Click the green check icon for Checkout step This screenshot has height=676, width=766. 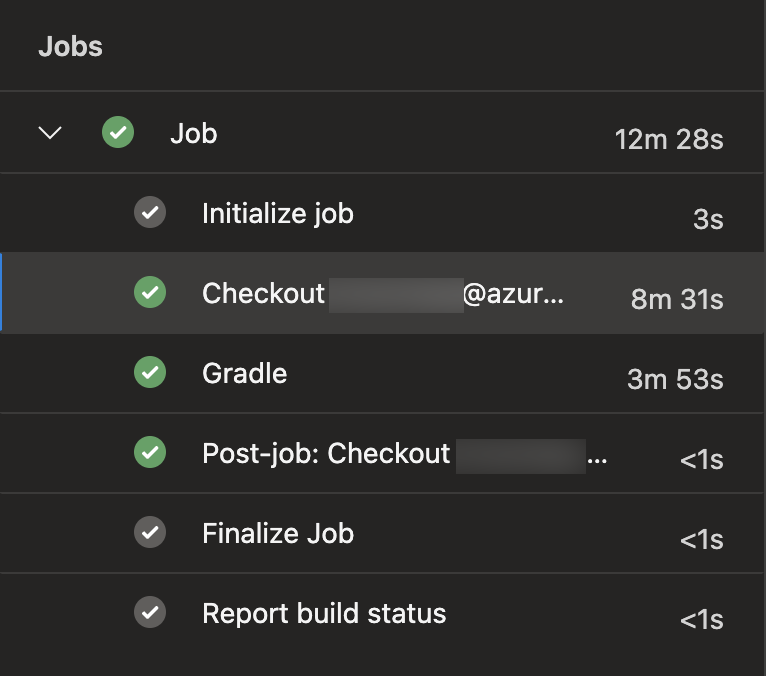click(x=150, y=292)
